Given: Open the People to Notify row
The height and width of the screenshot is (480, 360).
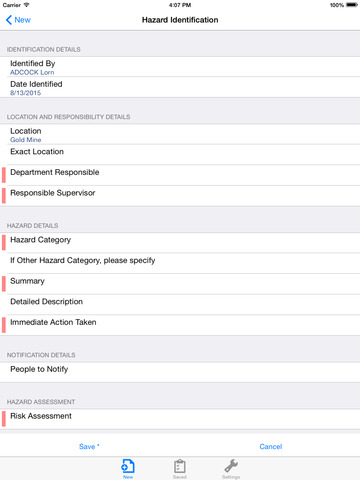Looking at the screenshot, I should [x=180, y=373].
